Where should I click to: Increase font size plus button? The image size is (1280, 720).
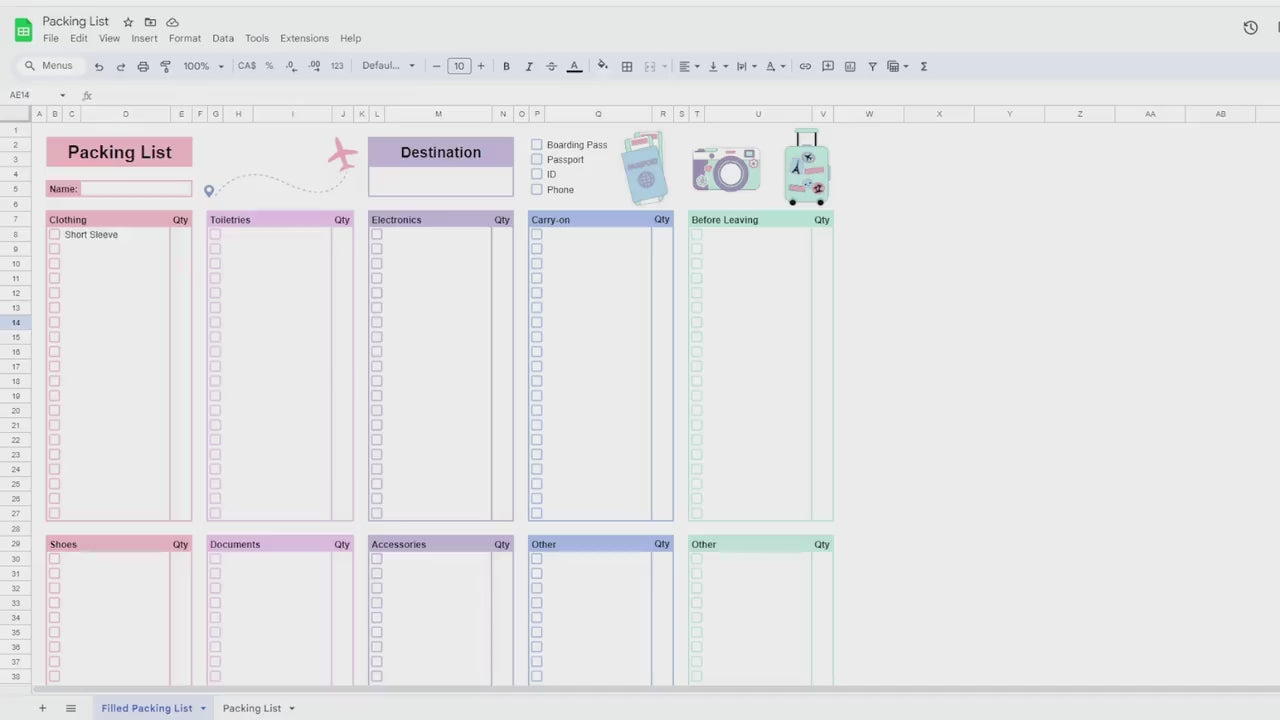coord(481,66)
